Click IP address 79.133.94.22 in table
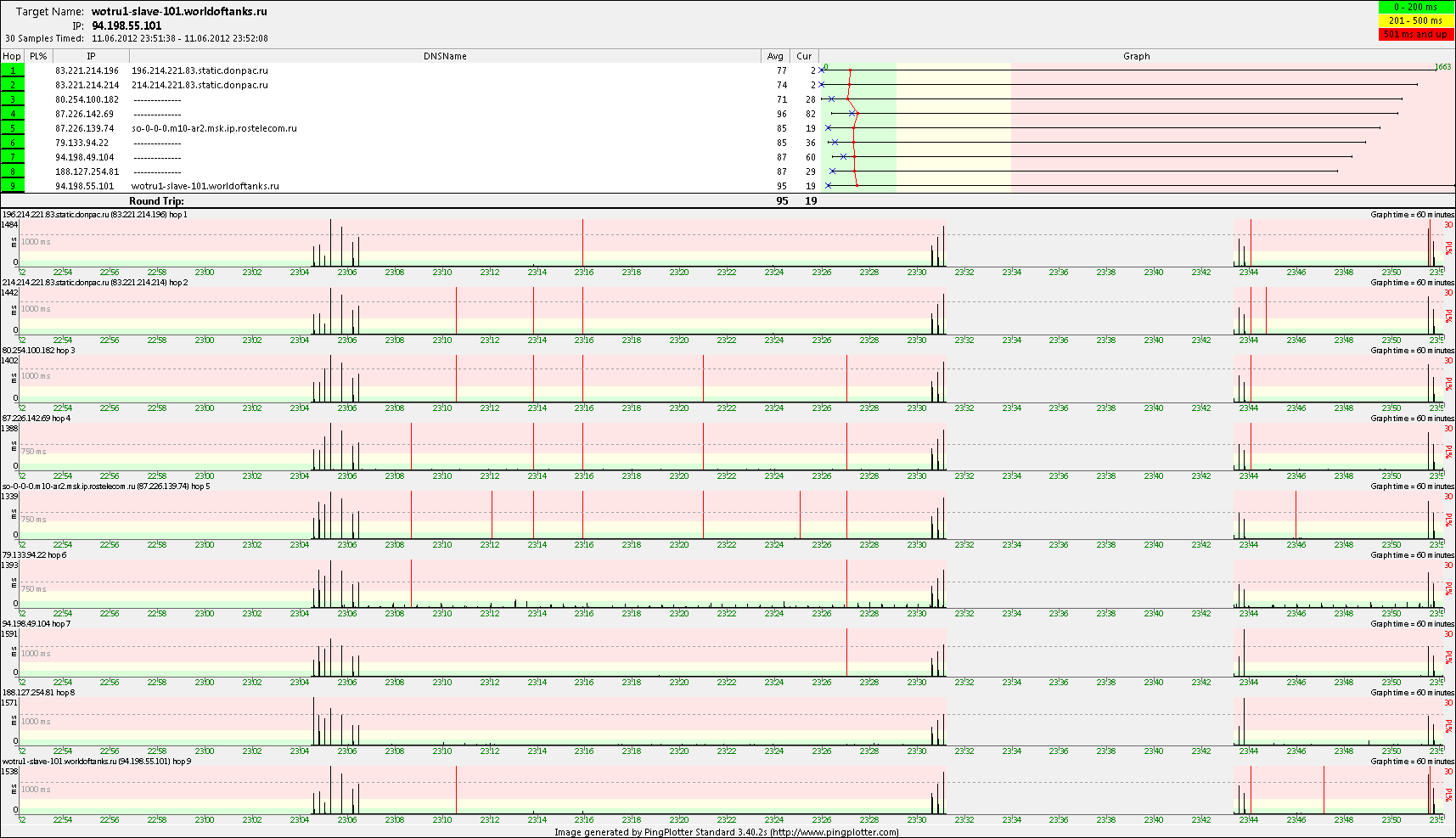Image resolution: width=1456 pixels, height=838 pixels. pos(82,143)
